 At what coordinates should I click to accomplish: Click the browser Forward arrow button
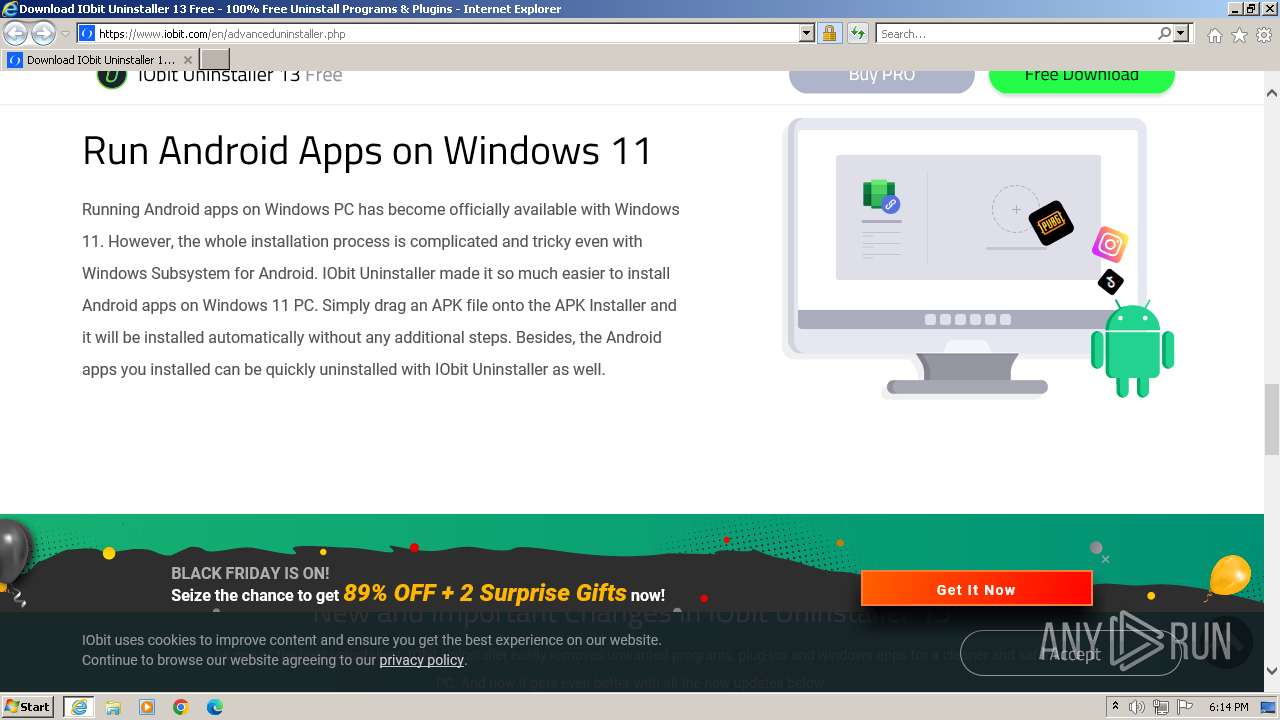[x=43, y=33]
